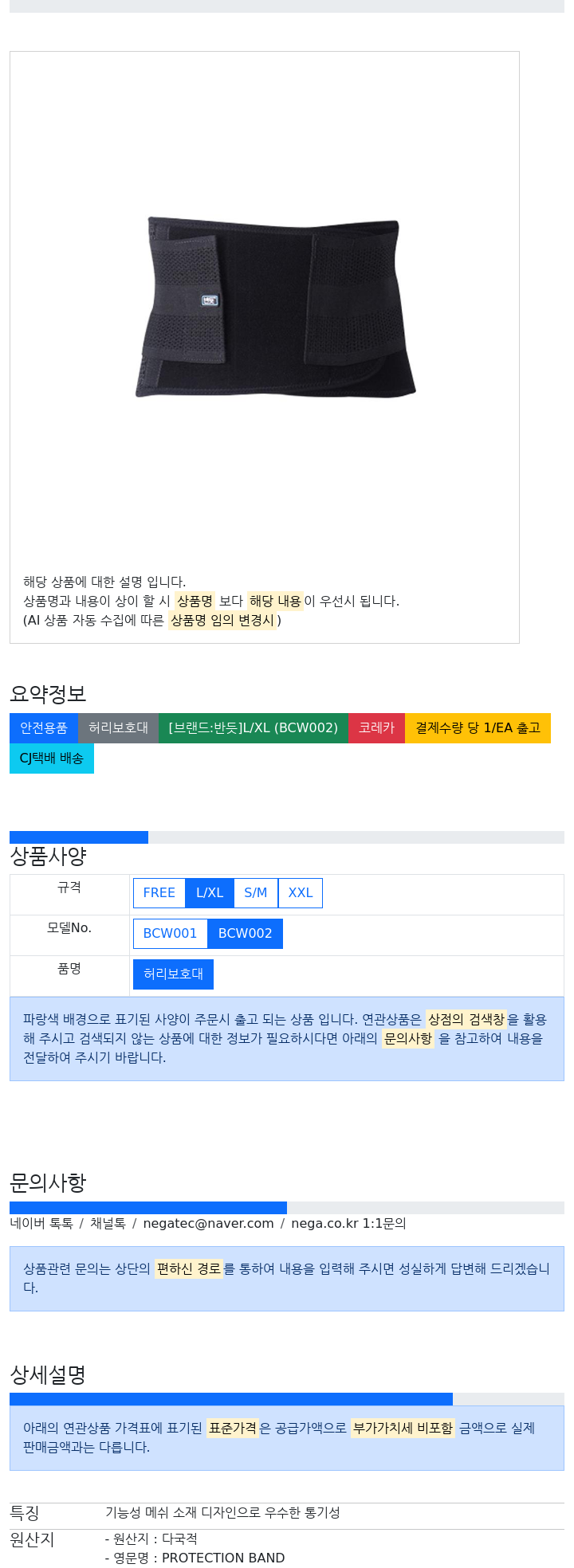This screenshot has height=1568, width=574.
Task: Click the waist support band product image
Action: (275, 308)
